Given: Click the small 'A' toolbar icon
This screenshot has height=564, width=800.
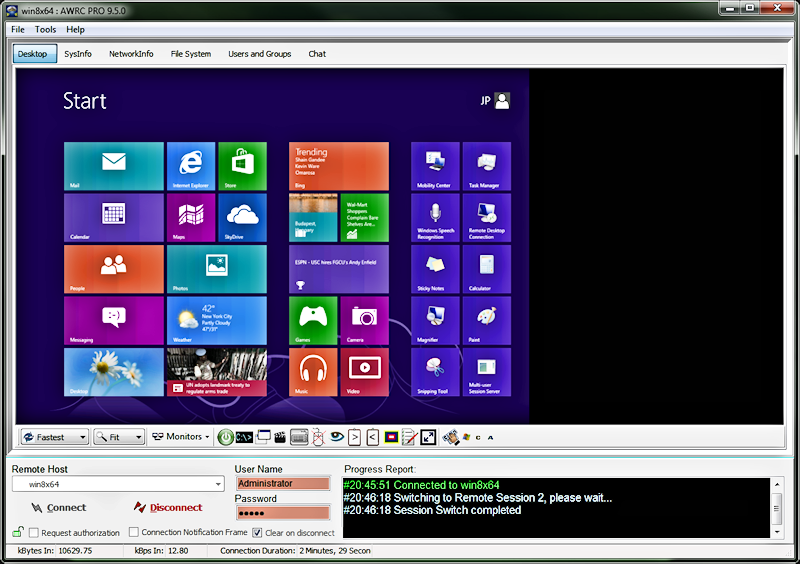Looking at the screenshot, I should point(490,438).
